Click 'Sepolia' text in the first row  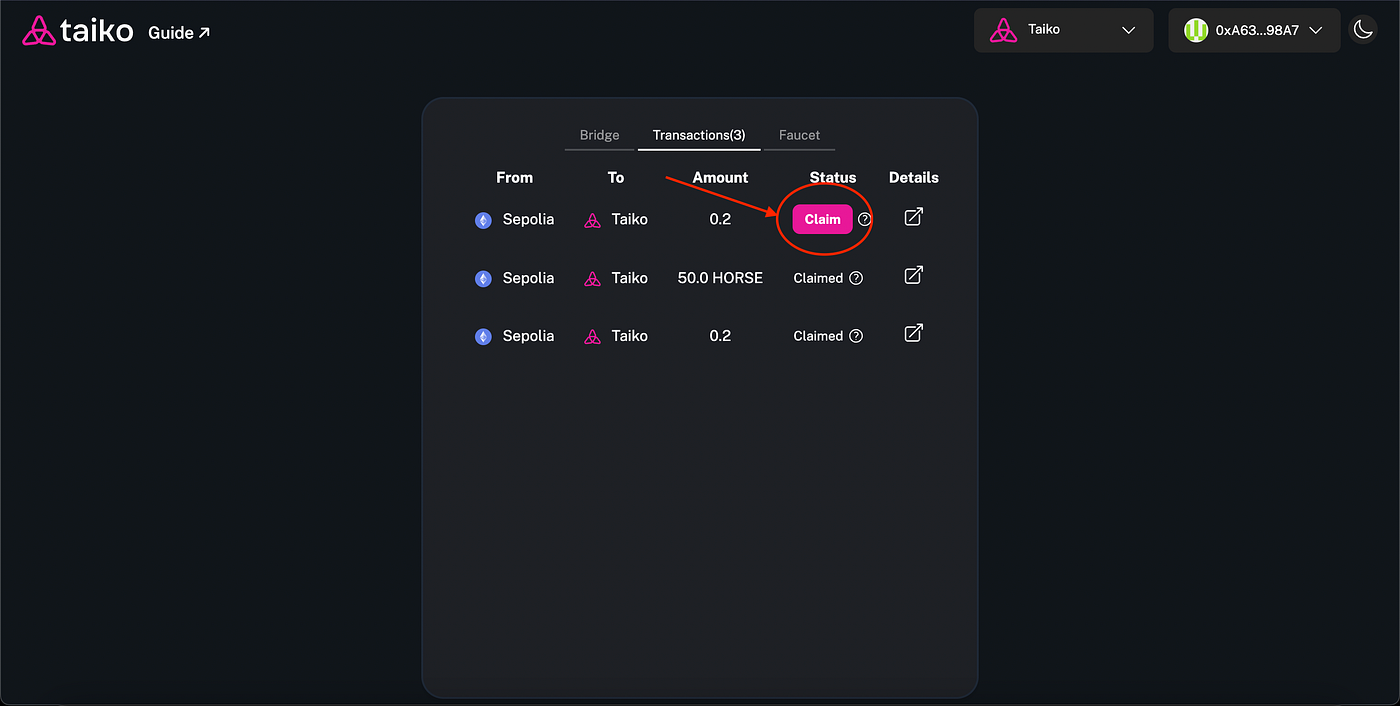coord(528,219)
